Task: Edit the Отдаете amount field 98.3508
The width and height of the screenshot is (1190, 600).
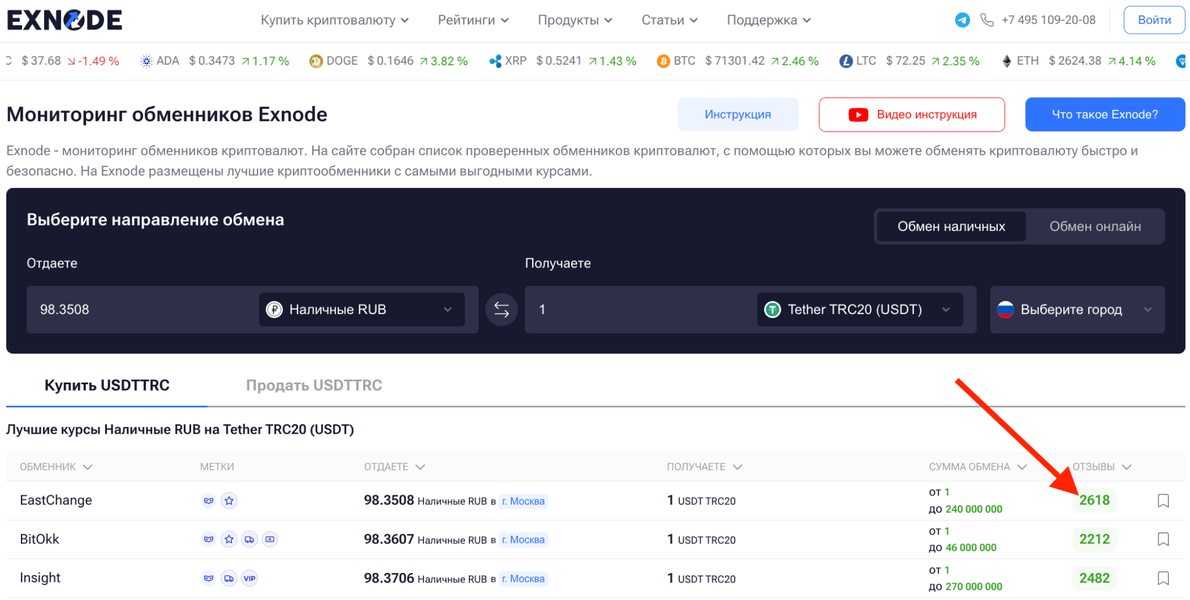Action: pos(143,309)
